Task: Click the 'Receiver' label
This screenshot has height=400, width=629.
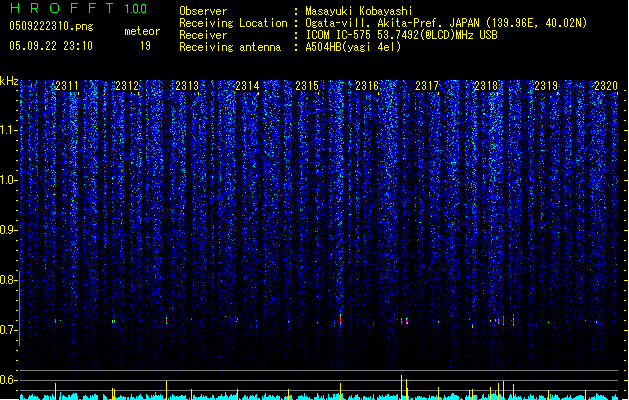Action: point(203,35)
